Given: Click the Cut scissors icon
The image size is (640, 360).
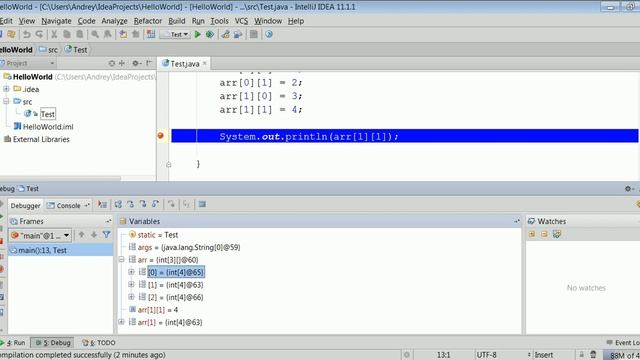Looking at the screenshot, I should pyautogui.click(x=54, y=35).
